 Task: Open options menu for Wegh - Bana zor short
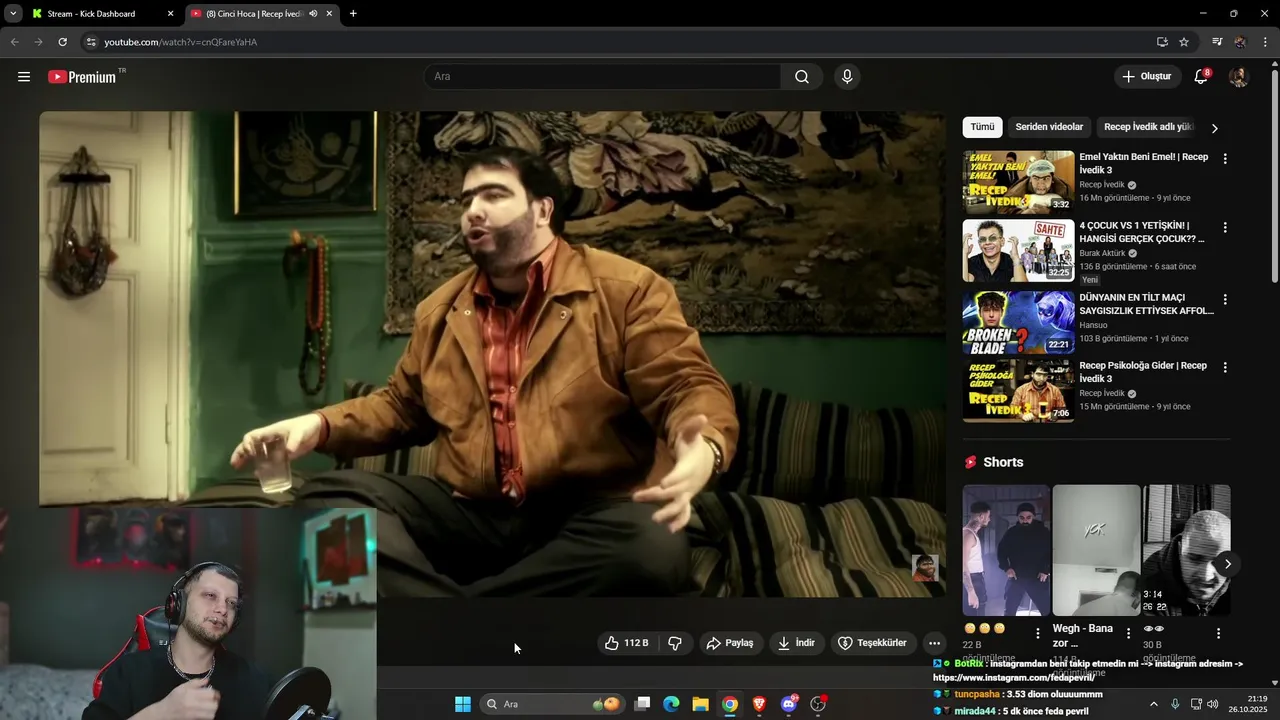click(1128, 633)
